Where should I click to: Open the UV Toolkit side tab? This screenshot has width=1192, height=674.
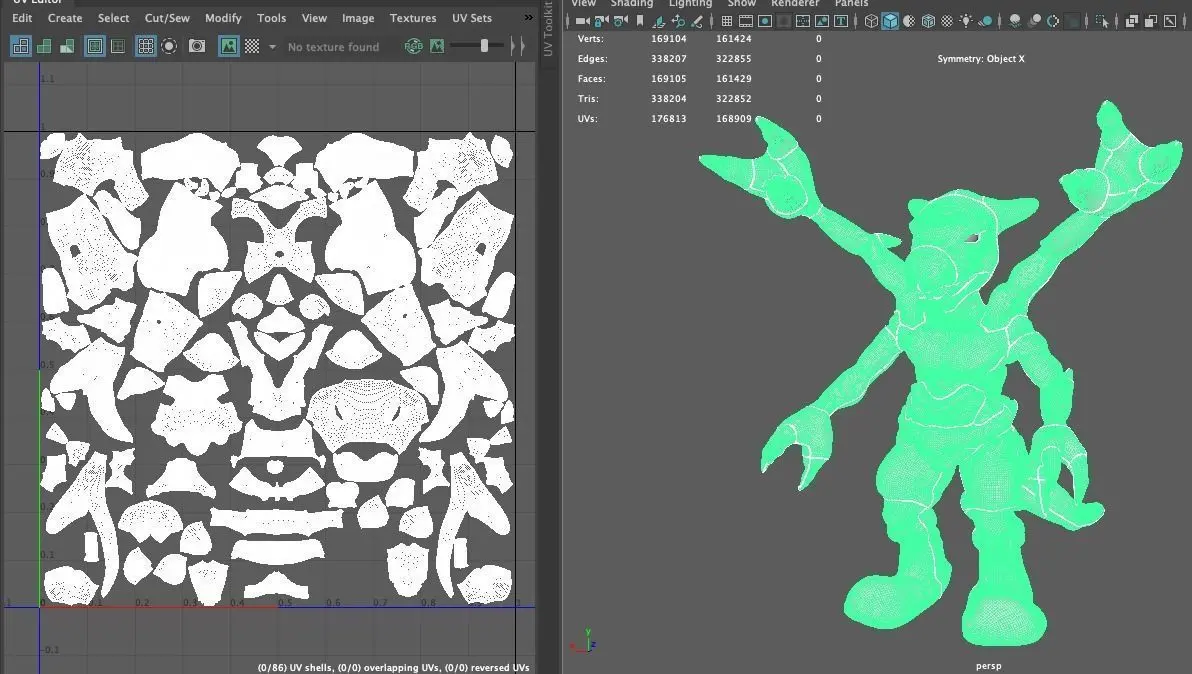pos(548,29)
